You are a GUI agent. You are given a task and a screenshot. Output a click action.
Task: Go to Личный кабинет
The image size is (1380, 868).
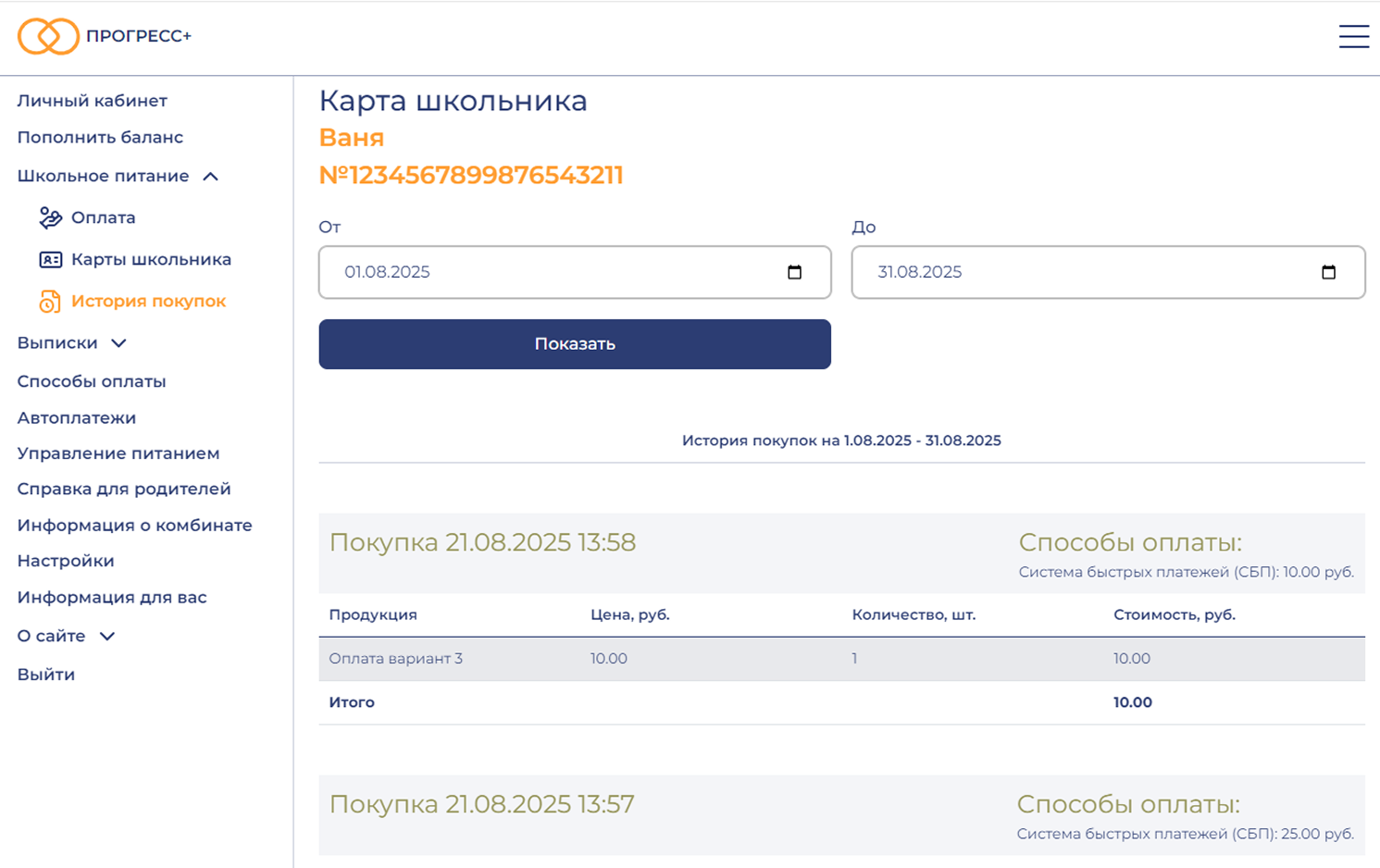point(92,101)
